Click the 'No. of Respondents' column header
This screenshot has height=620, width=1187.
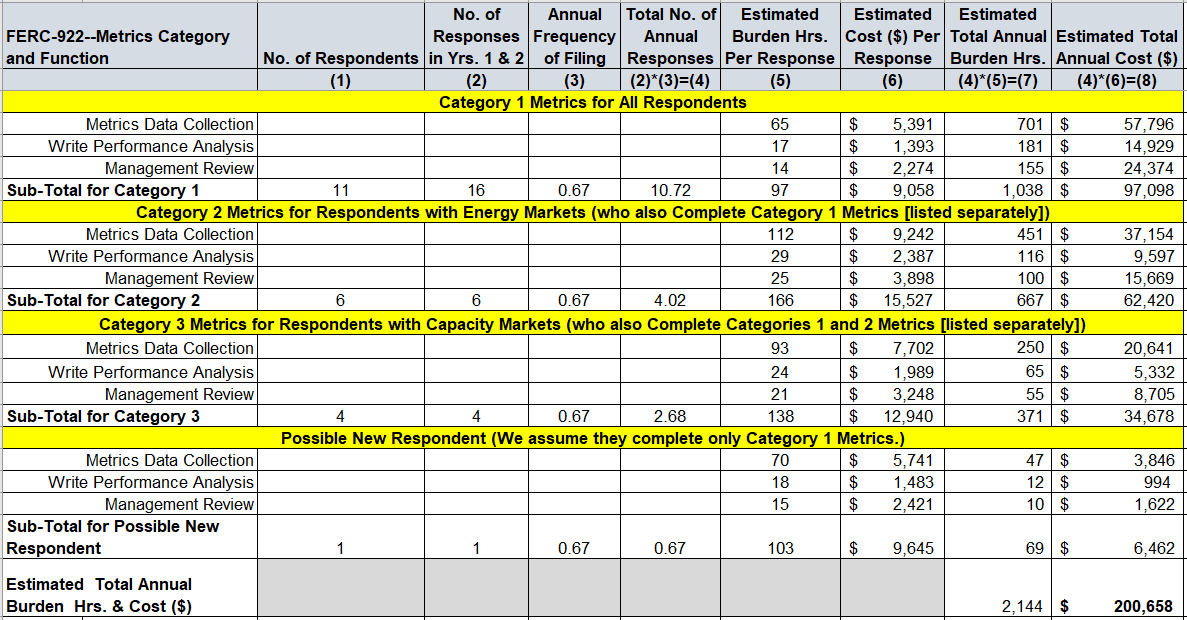tap(340, 58)
